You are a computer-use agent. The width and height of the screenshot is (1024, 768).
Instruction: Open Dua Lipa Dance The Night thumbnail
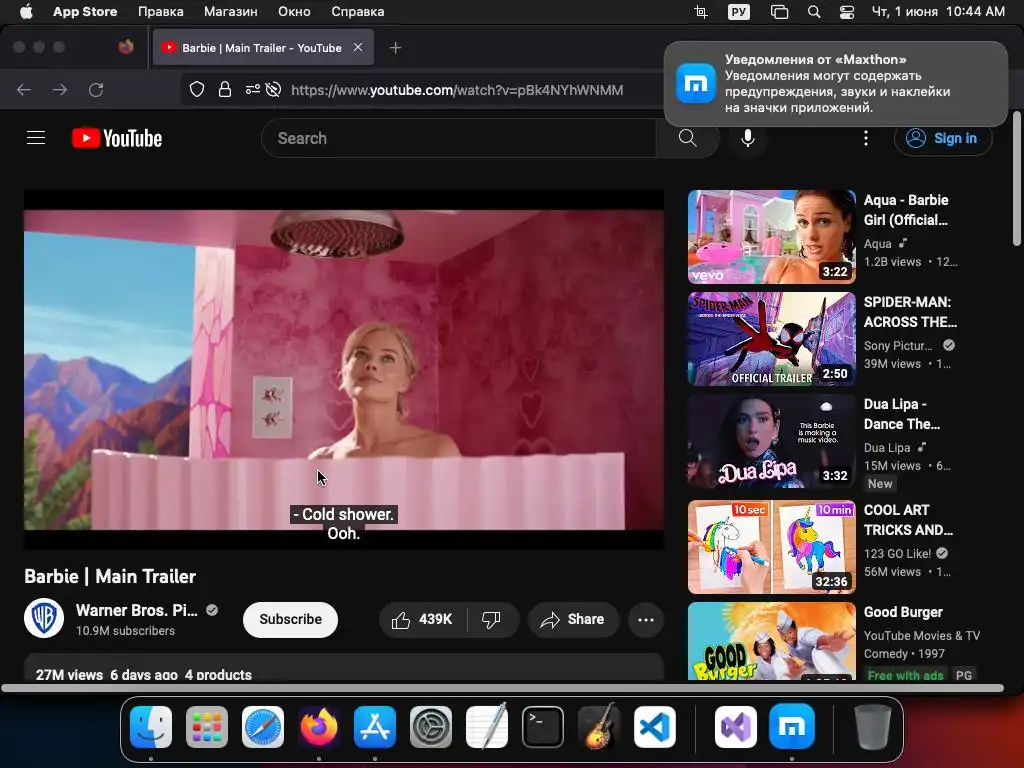tap(771, 441)
